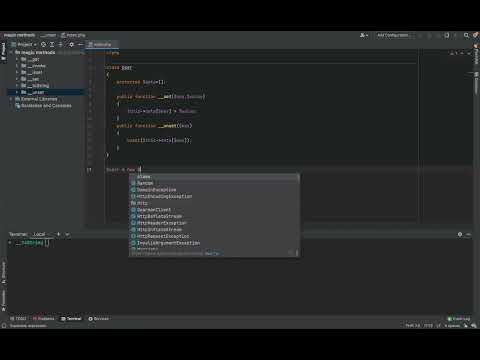Select Scratches and Consoles item
The width and height of the screenshot is (480, 360).
[43, 106]
